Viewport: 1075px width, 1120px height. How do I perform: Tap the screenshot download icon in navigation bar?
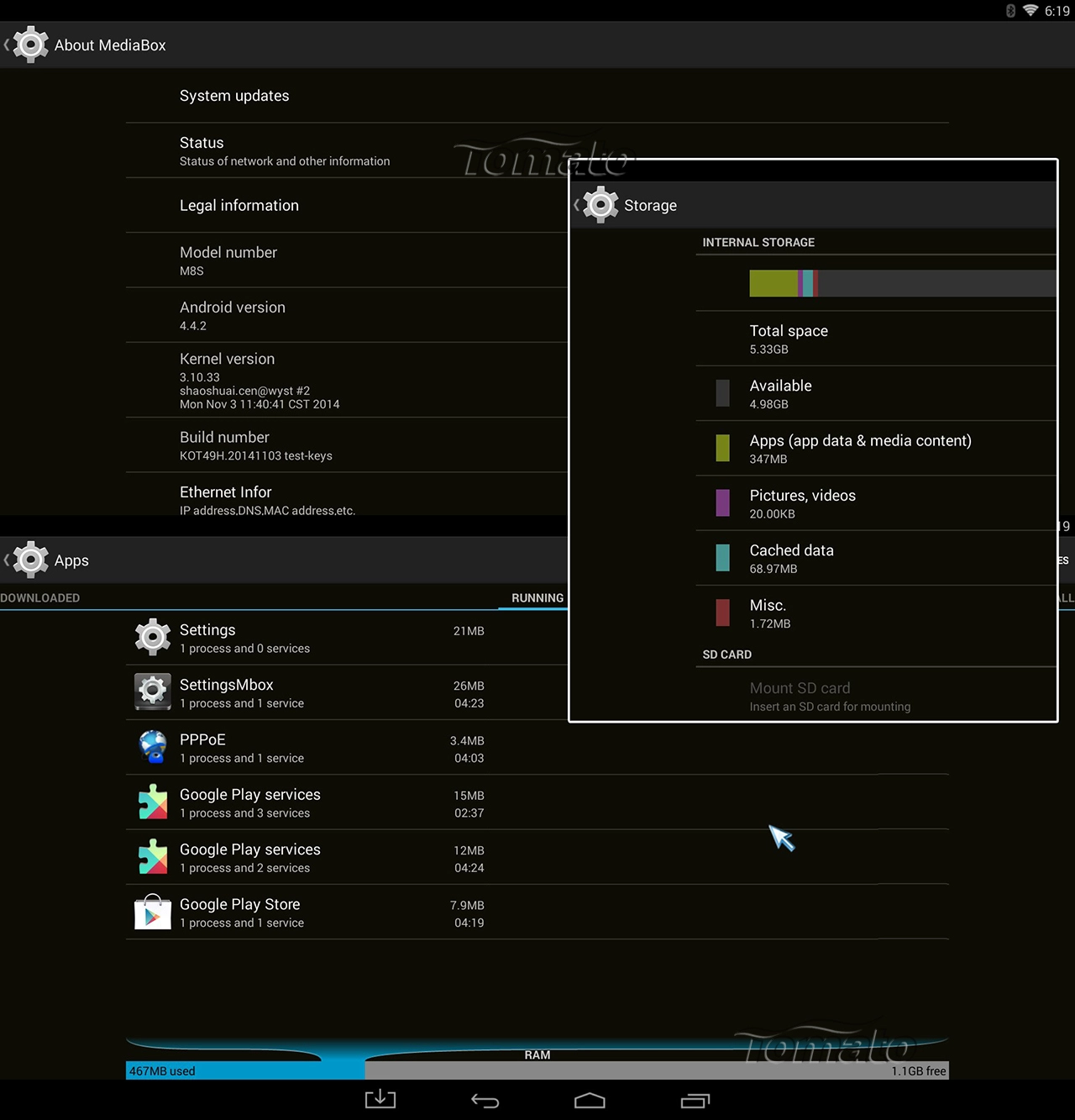380,1099
